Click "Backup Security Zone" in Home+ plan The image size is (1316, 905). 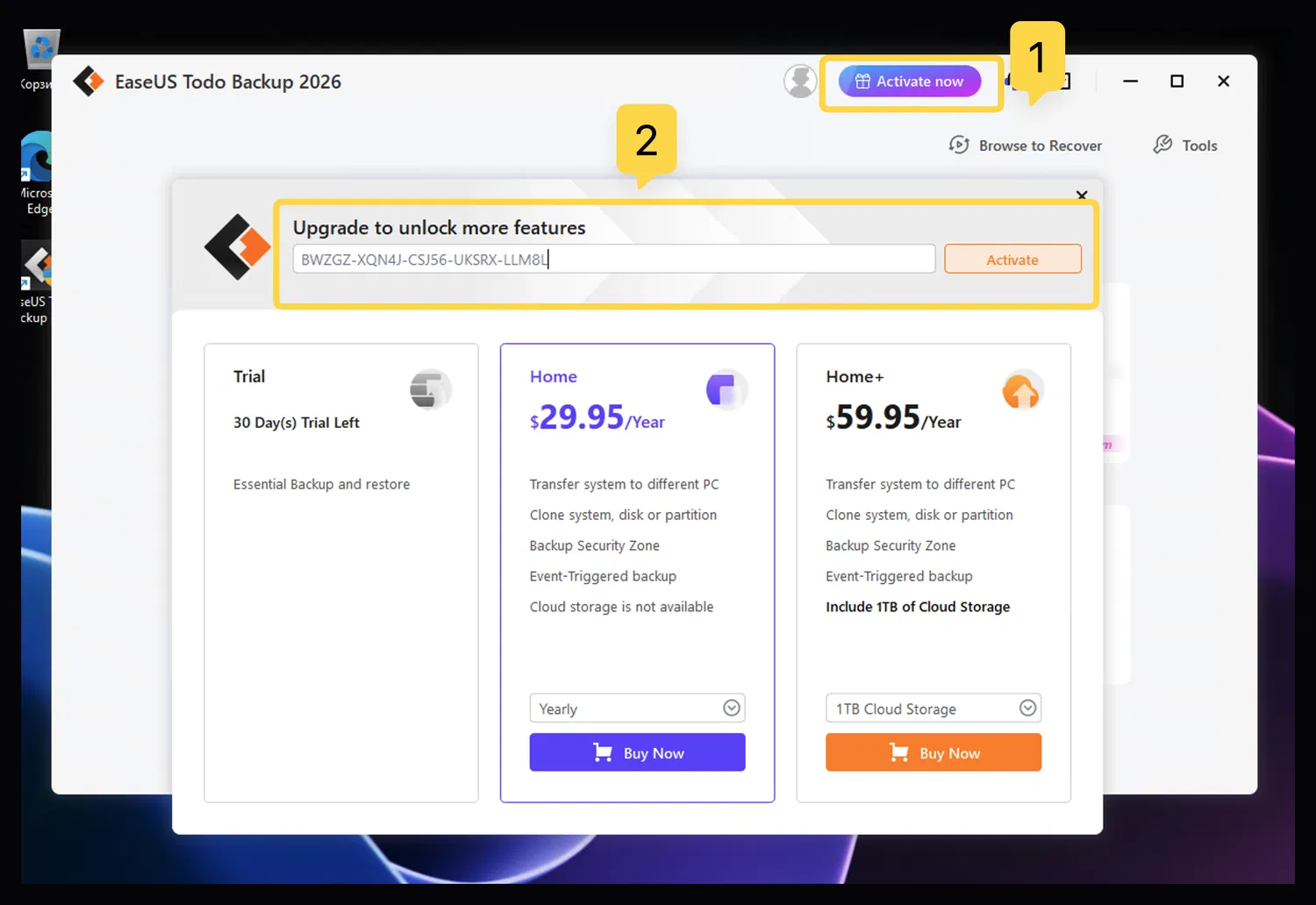891,545
